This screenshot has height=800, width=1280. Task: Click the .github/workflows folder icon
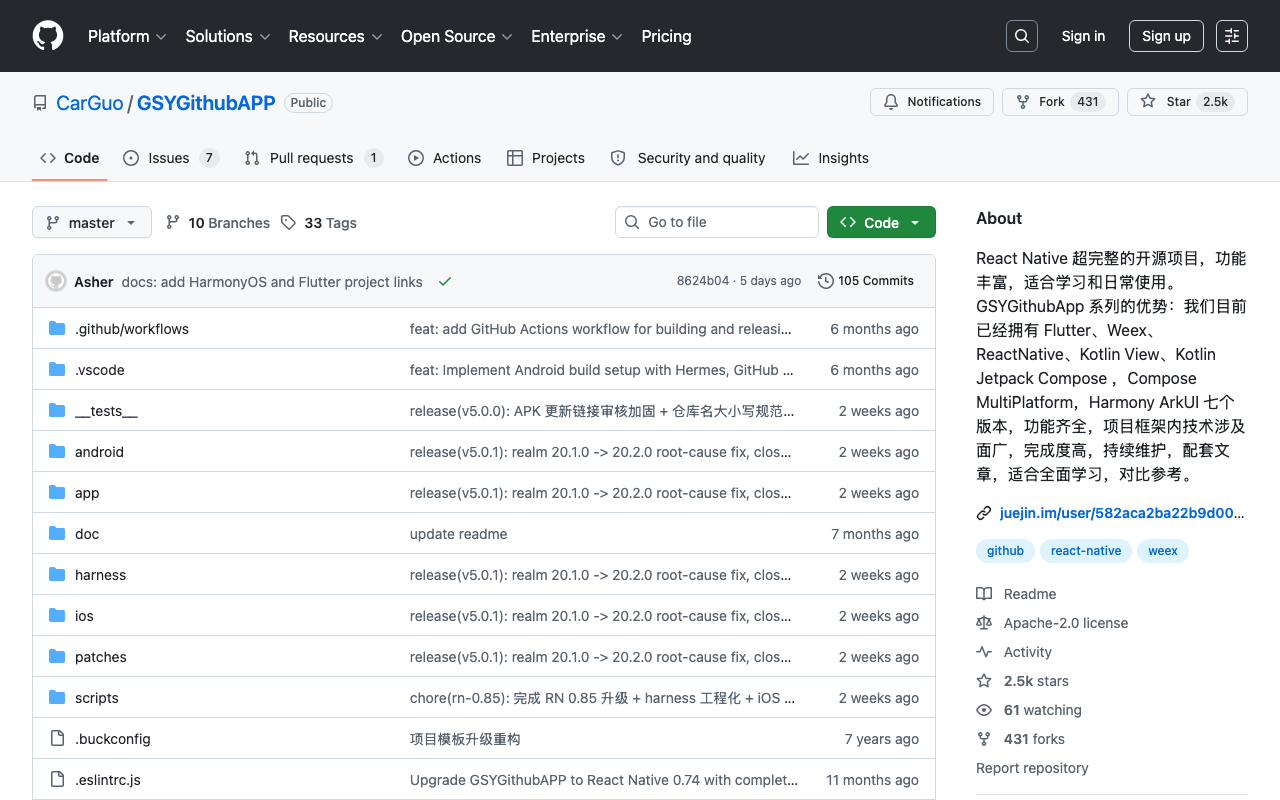(x=57, y=329)
